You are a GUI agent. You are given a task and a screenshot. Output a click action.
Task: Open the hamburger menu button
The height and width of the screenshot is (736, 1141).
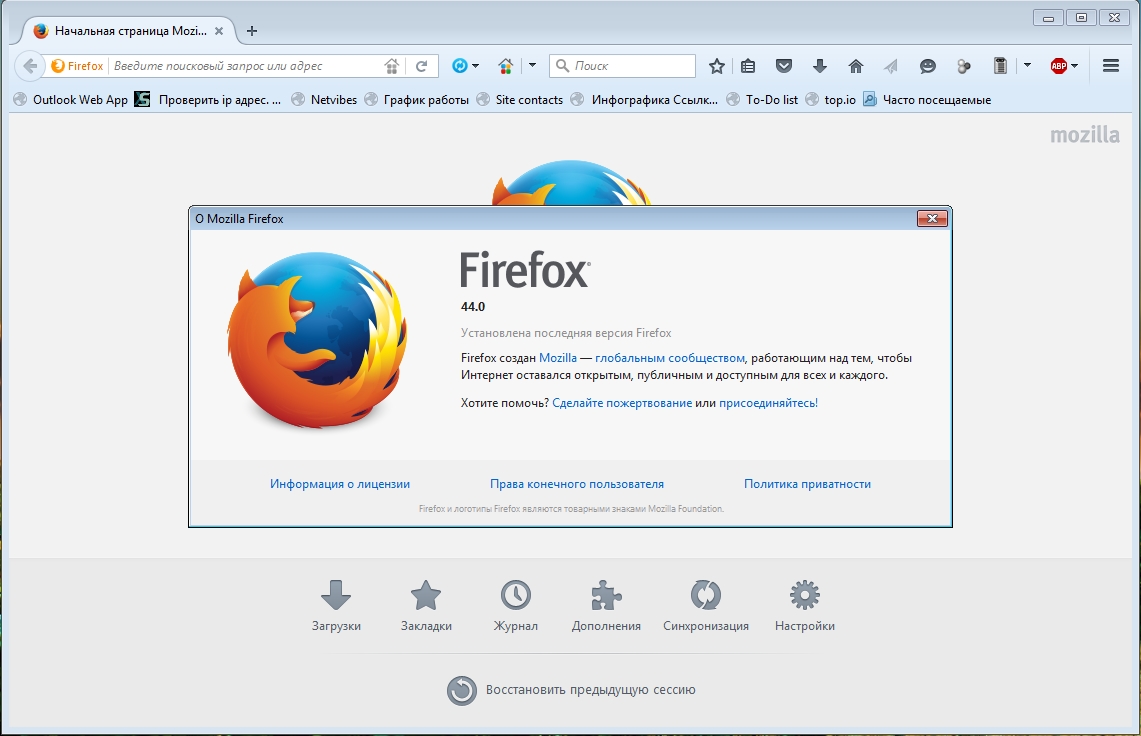click(1110, 66)
